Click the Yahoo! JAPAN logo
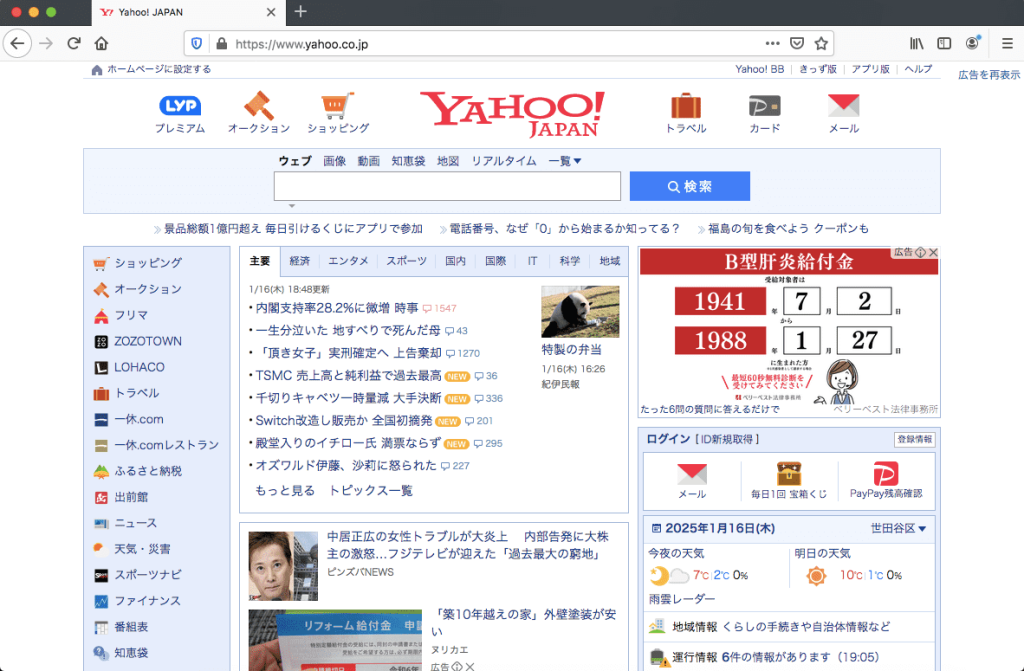1024x671 pixels. point(512,114)
